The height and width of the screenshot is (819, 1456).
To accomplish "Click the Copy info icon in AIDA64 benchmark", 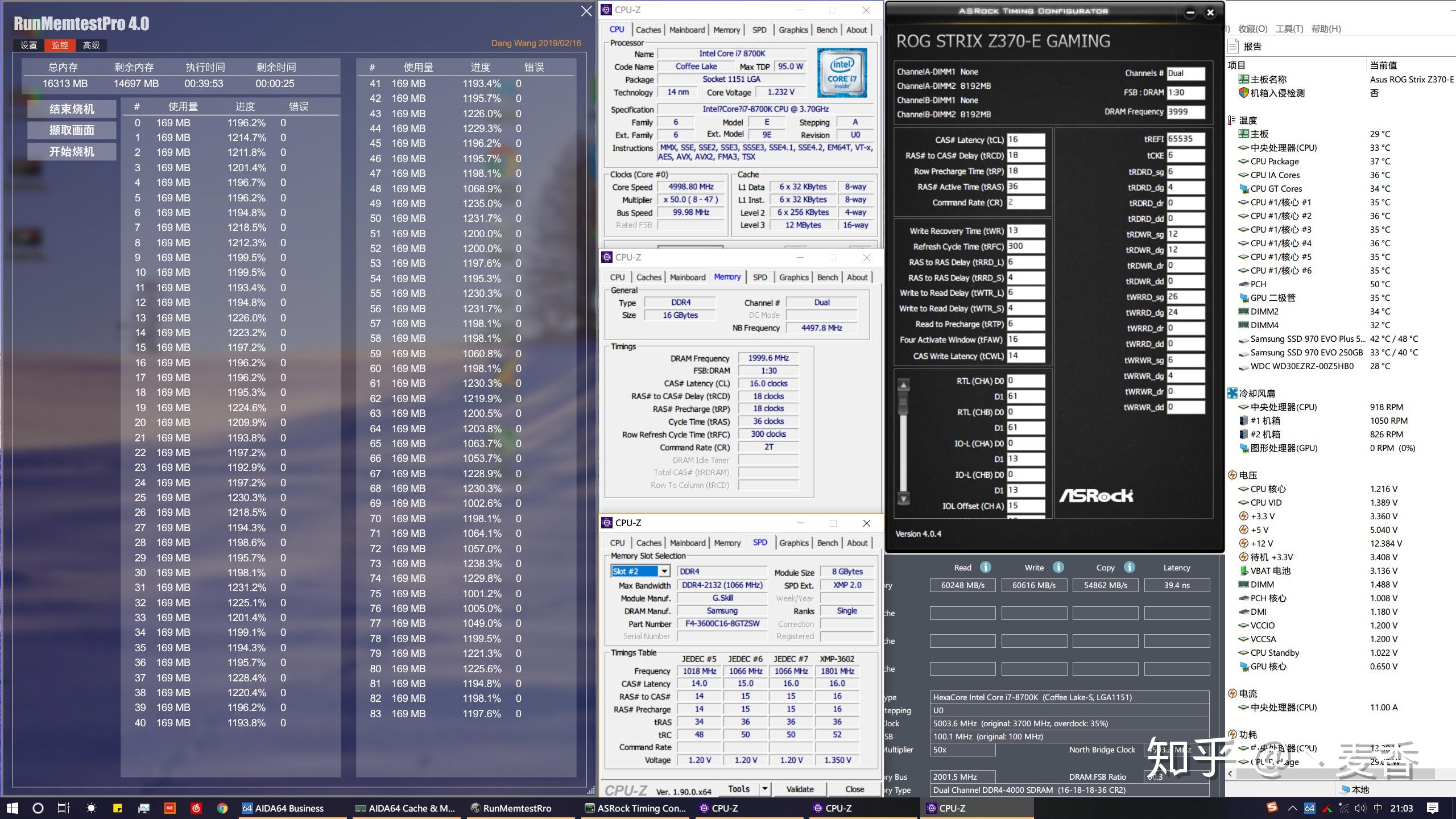I will coord(1130,567).
